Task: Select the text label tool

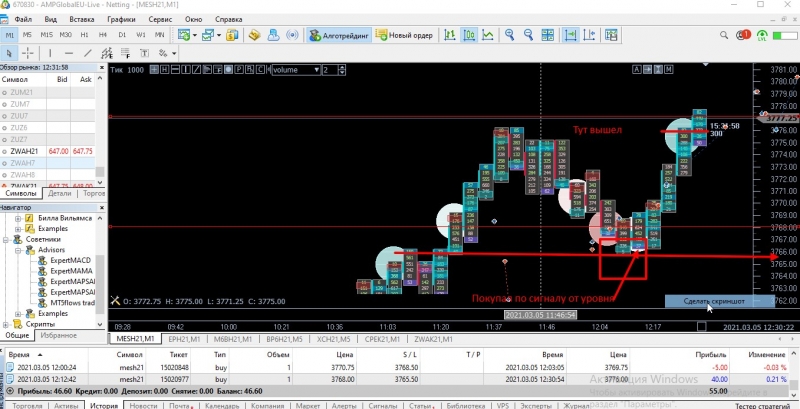Action: click(x=144, y=53)
